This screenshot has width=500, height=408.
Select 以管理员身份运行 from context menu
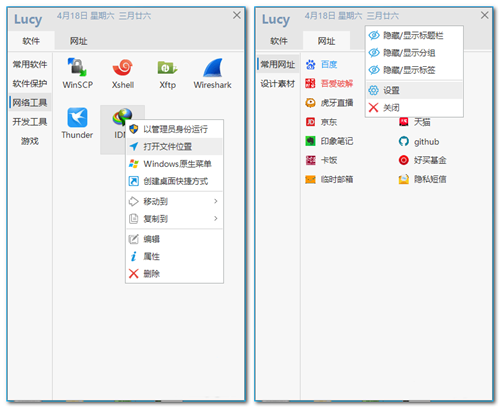tap(174, 129)
